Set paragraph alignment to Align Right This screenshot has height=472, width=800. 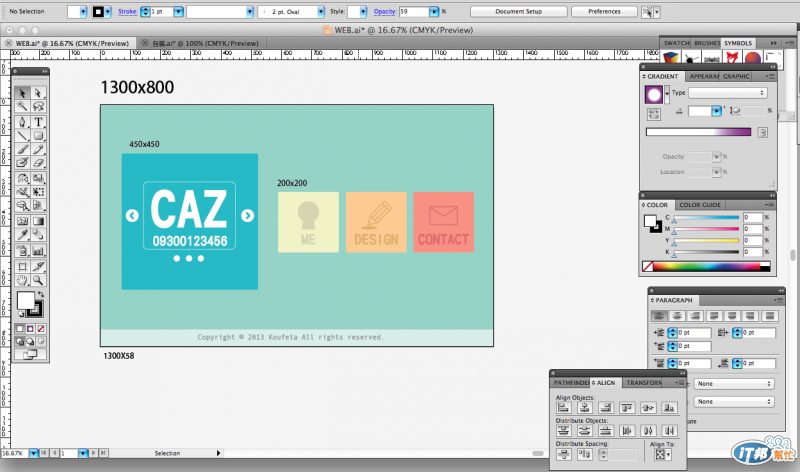(x=695, y=316)
